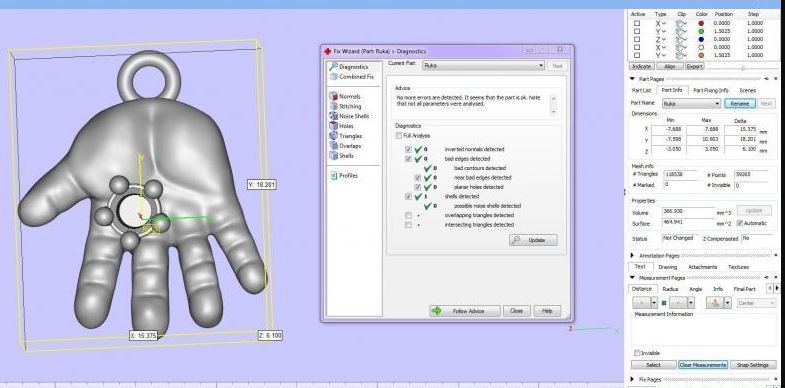Click the Follow Advice button
Viewport: 785px width, 388px height.
[x=465, y=311]
